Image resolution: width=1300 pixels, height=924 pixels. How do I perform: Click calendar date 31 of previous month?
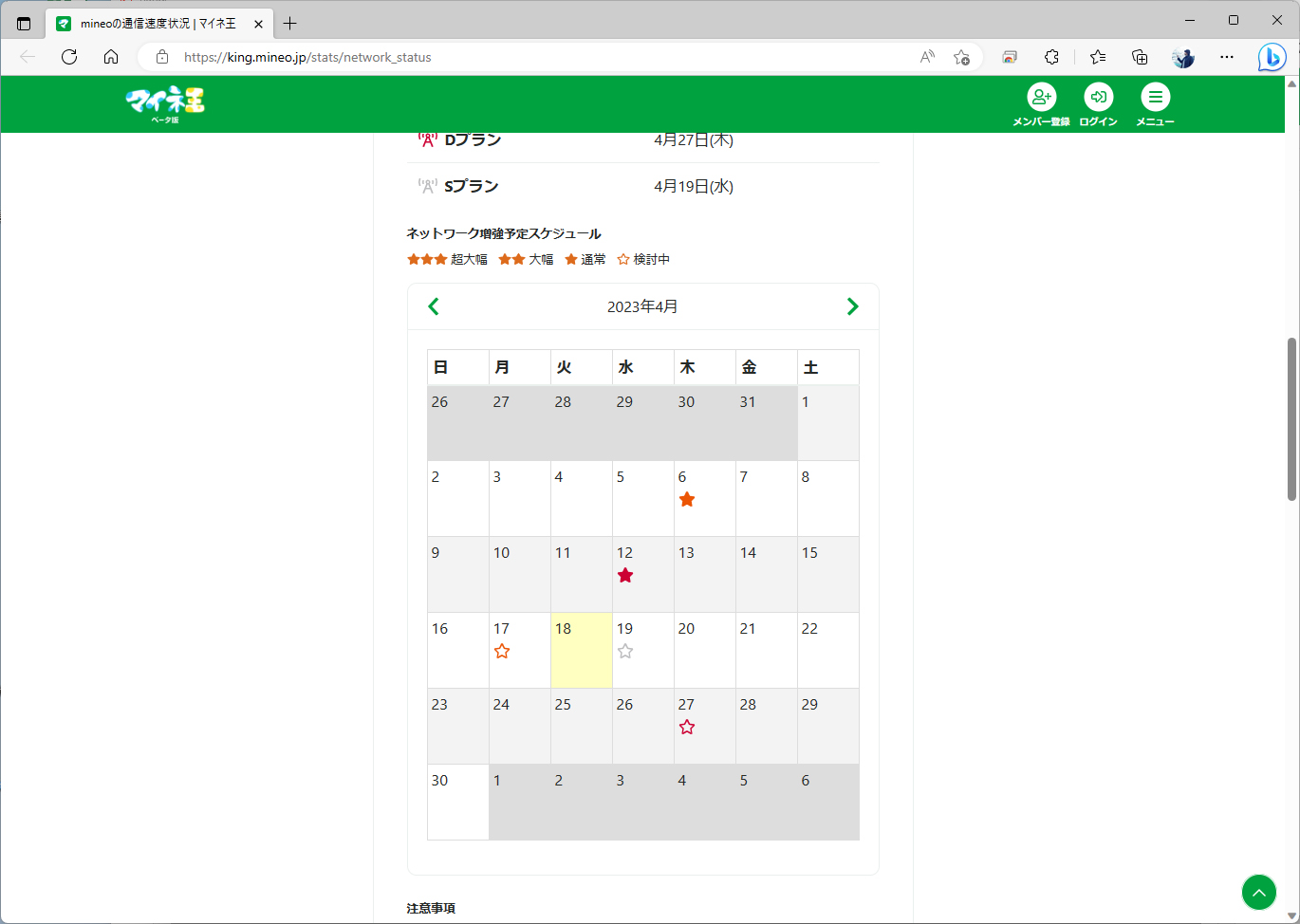pos(748,401)
